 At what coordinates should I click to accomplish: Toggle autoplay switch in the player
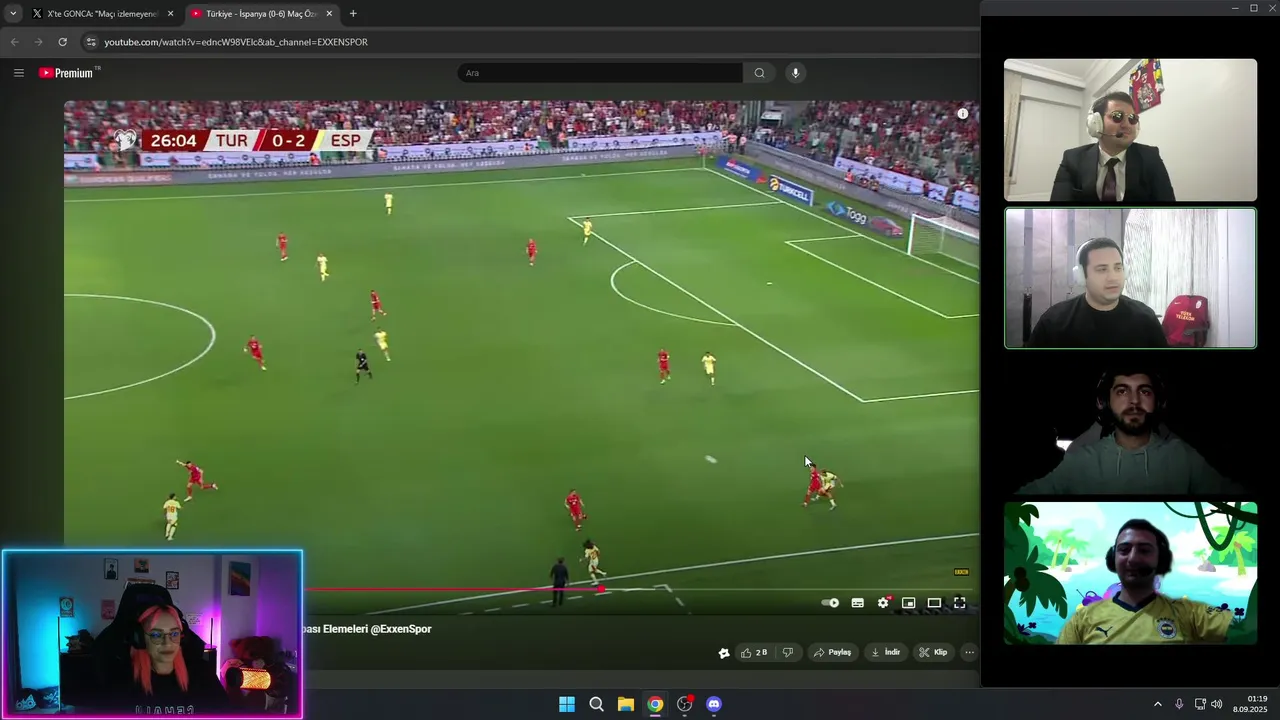point(830,603)
